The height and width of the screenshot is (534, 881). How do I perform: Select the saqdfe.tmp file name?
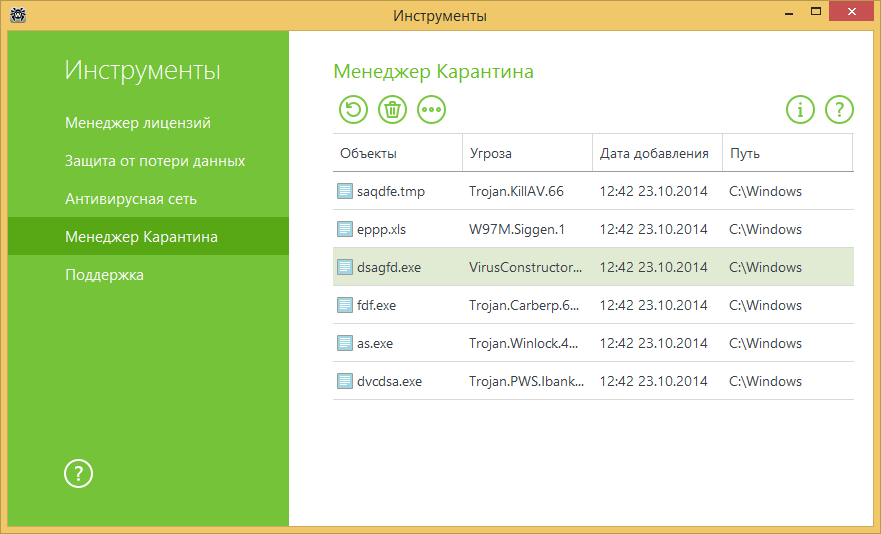click(390, 192)
